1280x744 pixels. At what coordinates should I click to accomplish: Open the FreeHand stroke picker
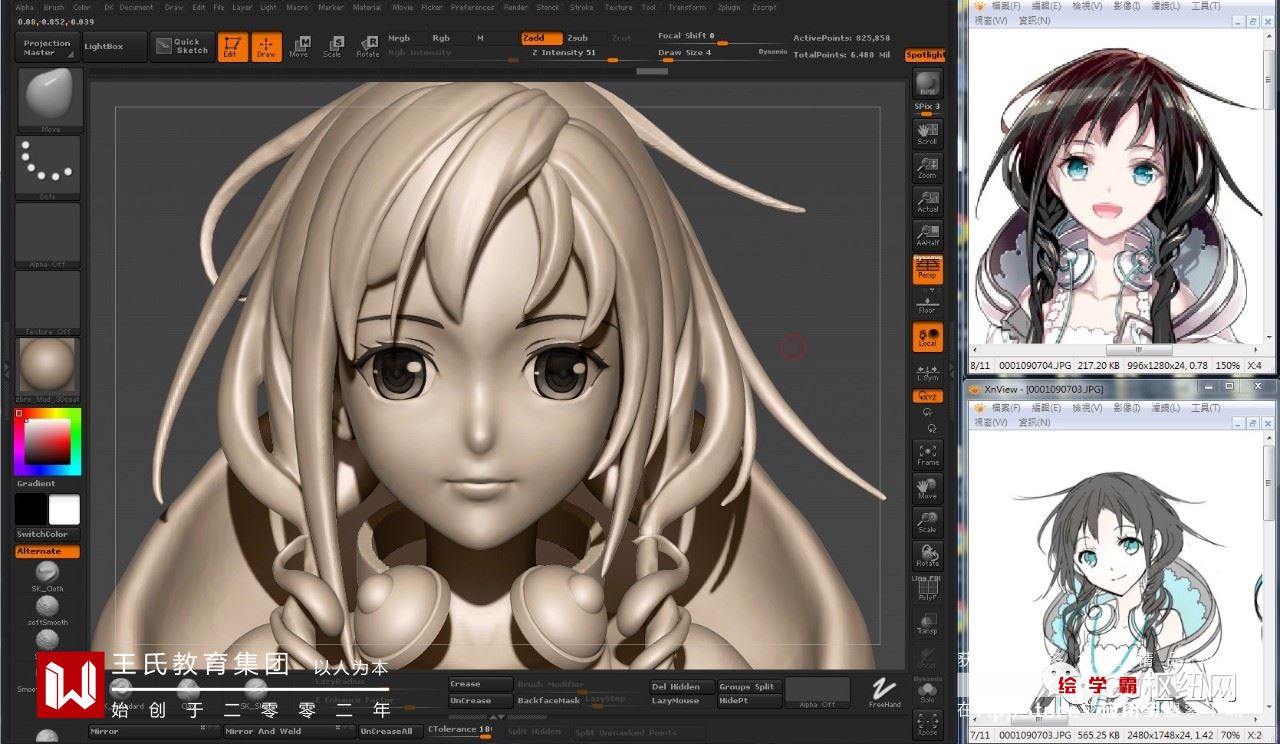pos(884,691)
